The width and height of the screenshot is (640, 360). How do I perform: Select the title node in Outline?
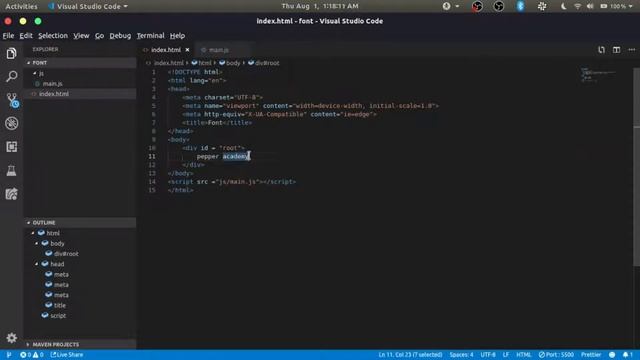point(59,305)
